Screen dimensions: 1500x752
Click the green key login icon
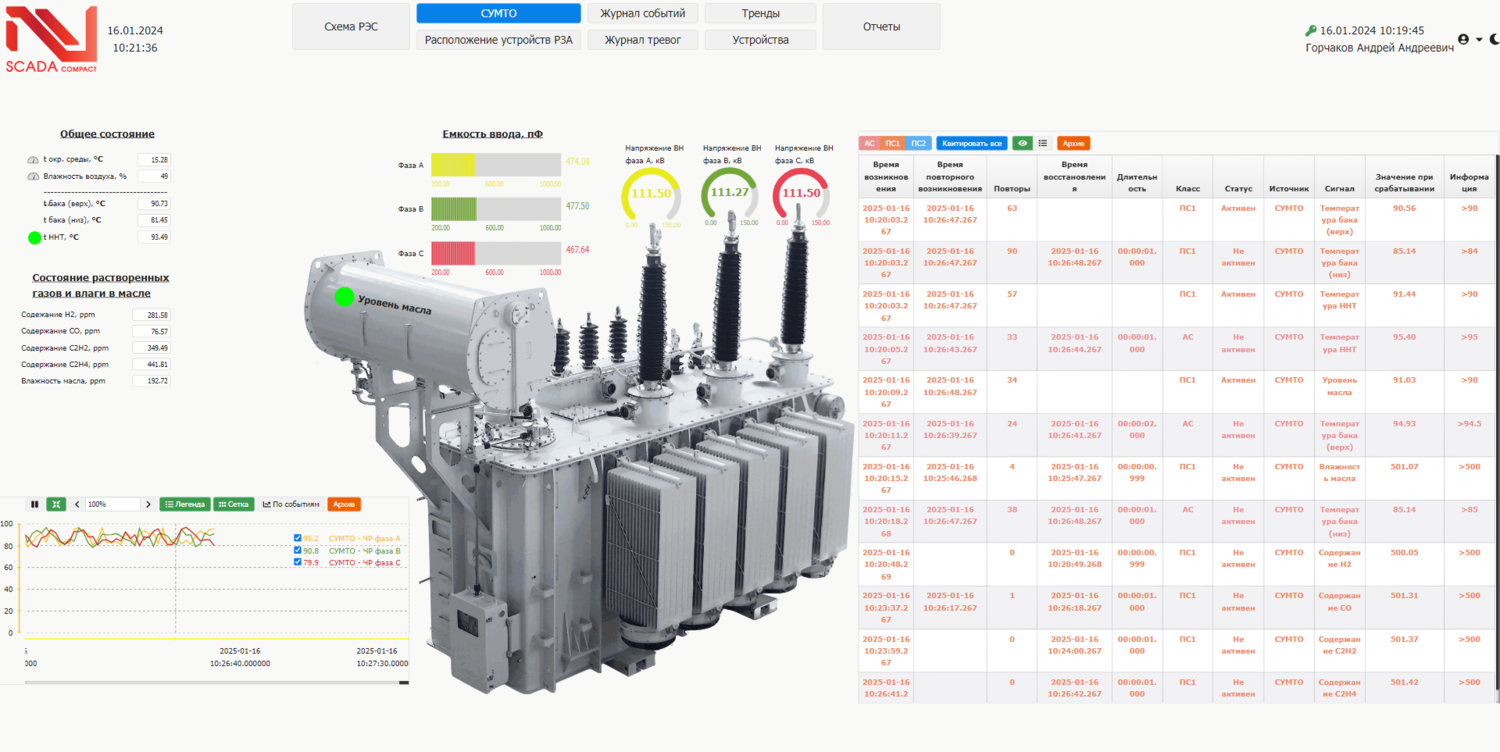click(1311, 31)
